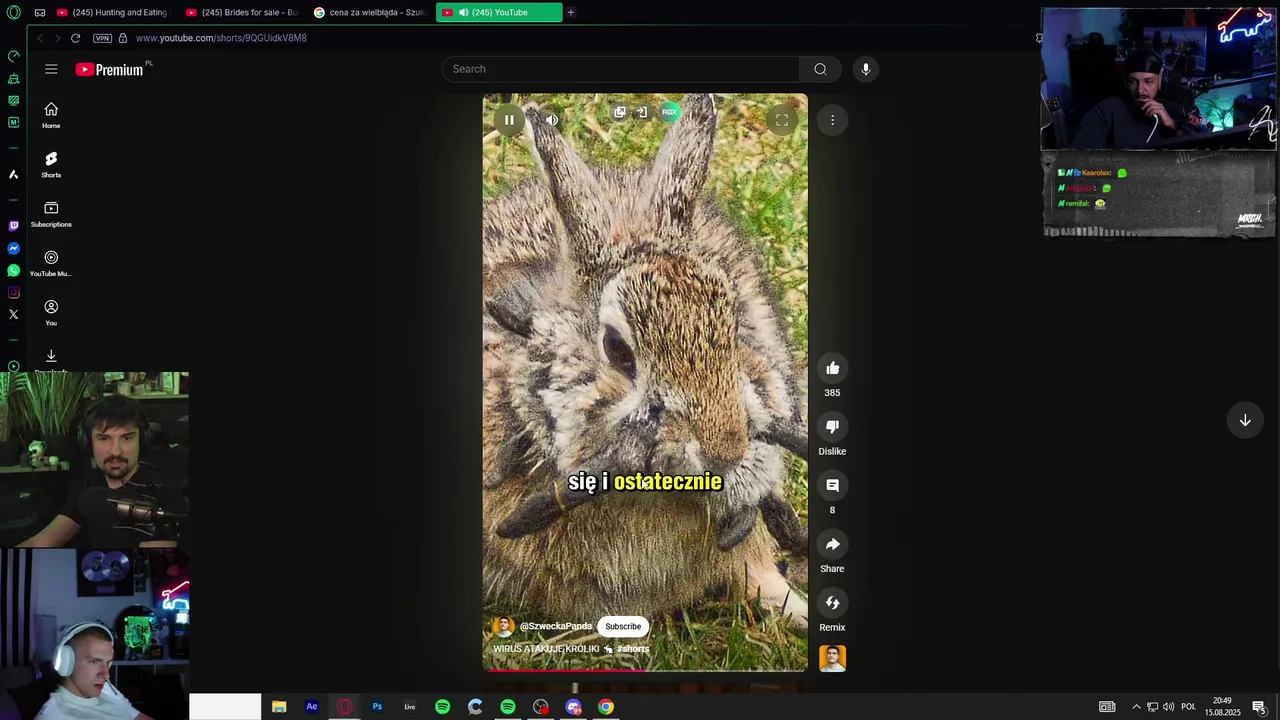Open Opera main menu logo
Image resolution: width=1280 pixels, height=720 pixels.
(13, 12)
